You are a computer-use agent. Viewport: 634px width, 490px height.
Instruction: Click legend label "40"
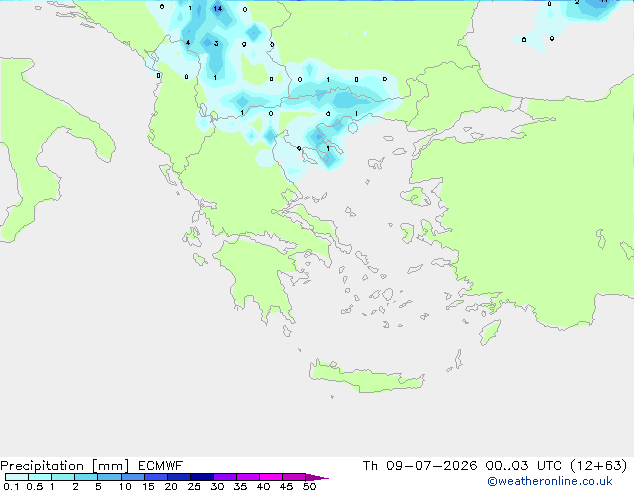[x=263, y=486]
